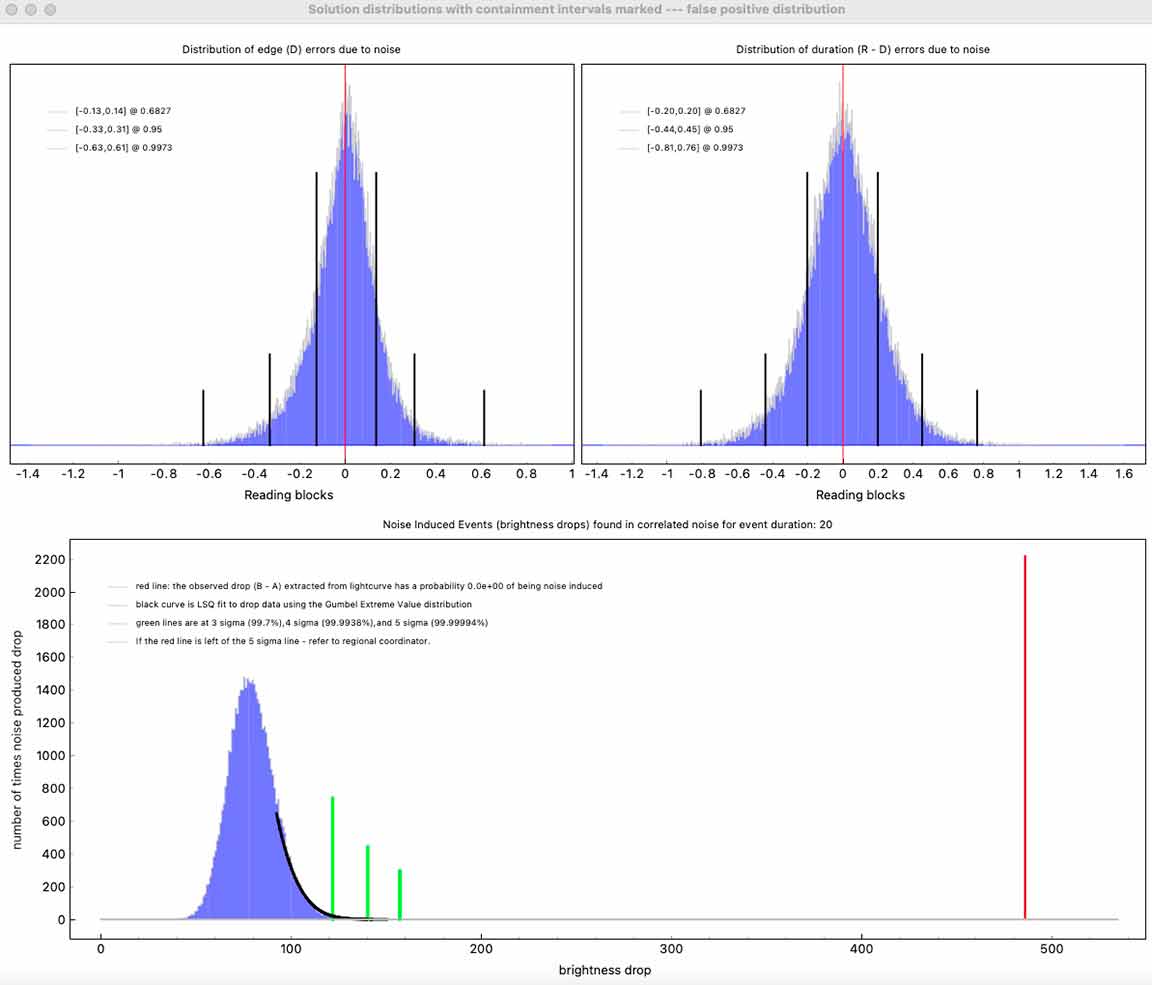The width and height of the screenshot is (1152, 985).
Task: Click black marker at 0.45 in duration errors plot
Action: point(922,400)
